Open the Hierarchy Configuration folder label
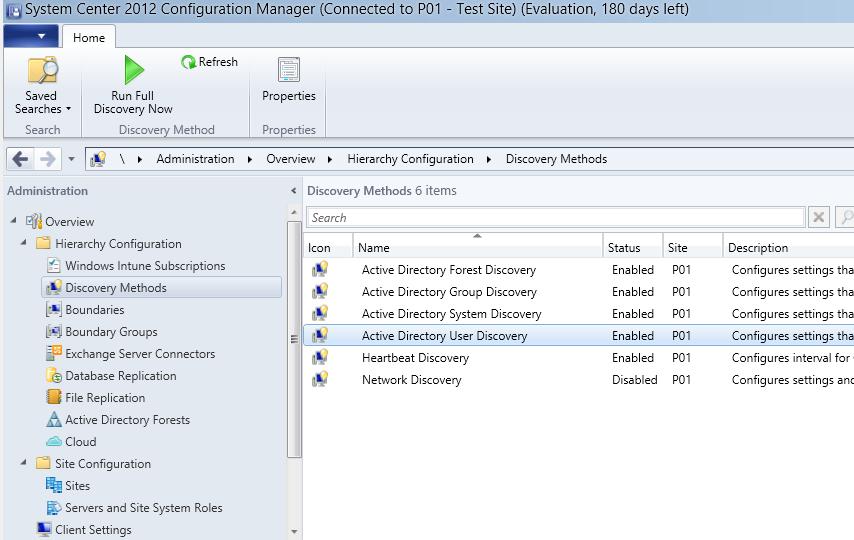Screen dimensions: 854x540 coord(118,244)
